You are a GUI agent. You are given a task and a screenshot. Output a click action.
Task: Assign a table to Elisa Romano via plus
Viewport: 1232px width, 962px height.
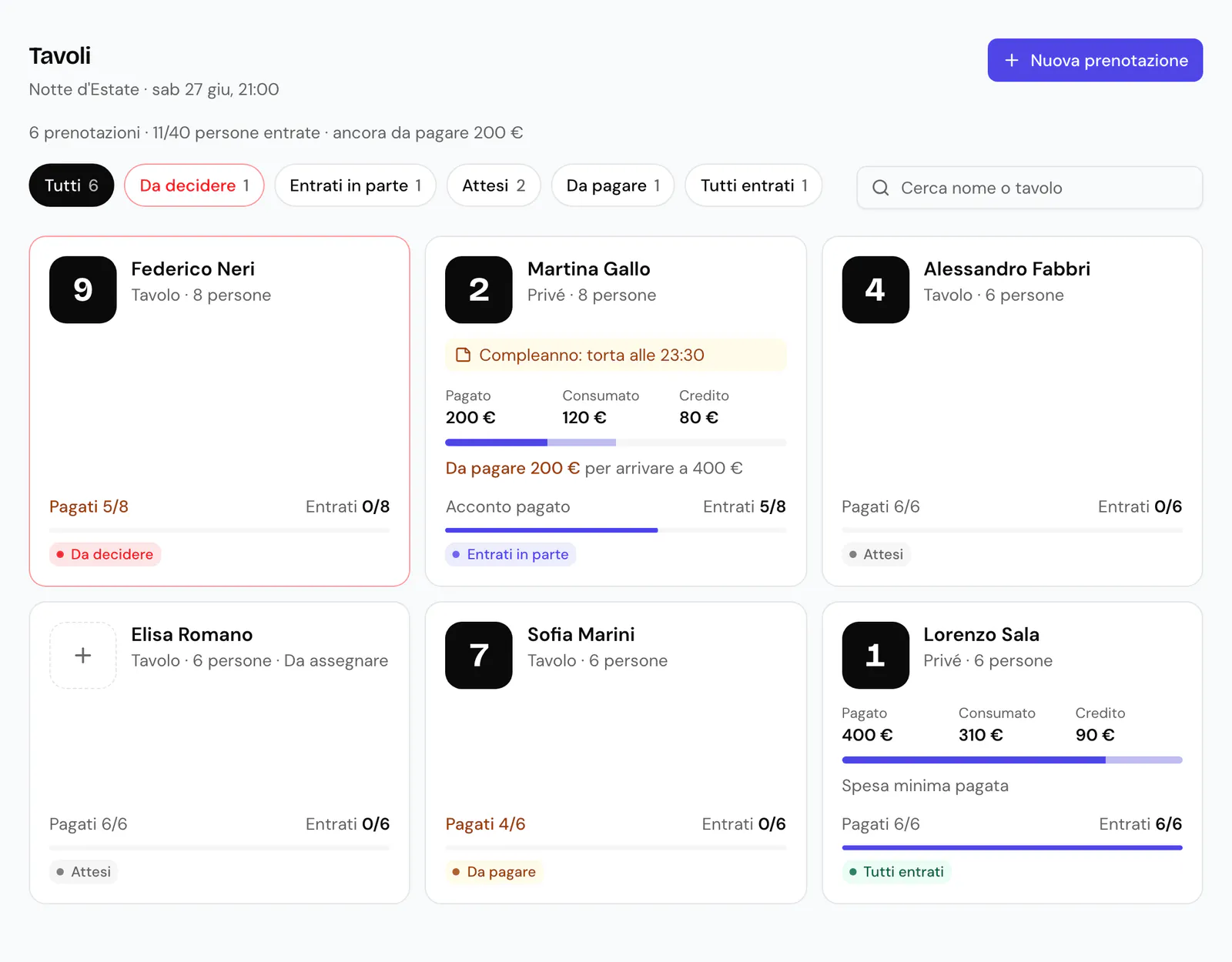click(83, 655)
